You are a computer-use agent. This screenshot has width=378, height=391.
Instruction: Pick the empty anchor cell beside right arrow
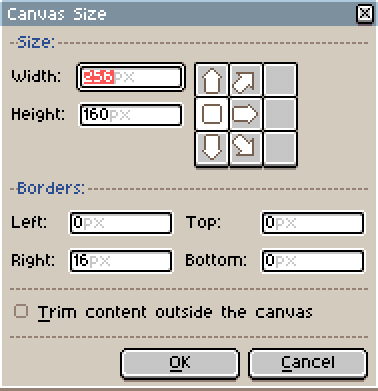click(x=280, y=114)
